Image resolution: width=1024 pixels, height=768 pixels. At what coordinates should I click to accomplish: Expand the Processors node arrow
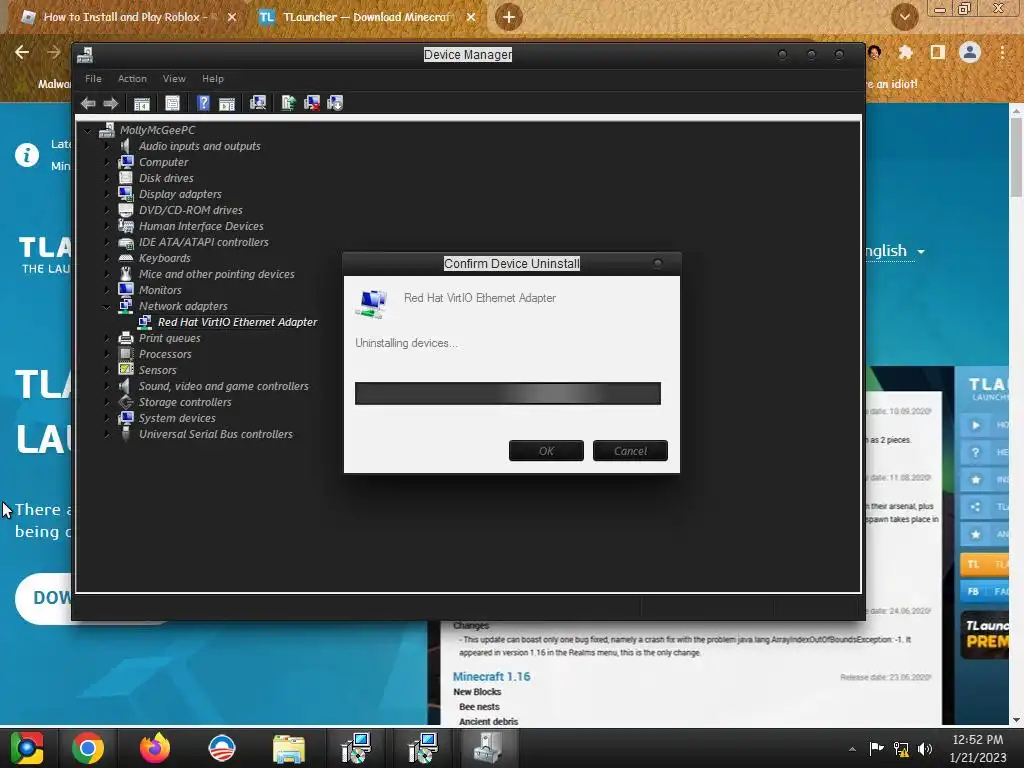(x=107, y=354)
